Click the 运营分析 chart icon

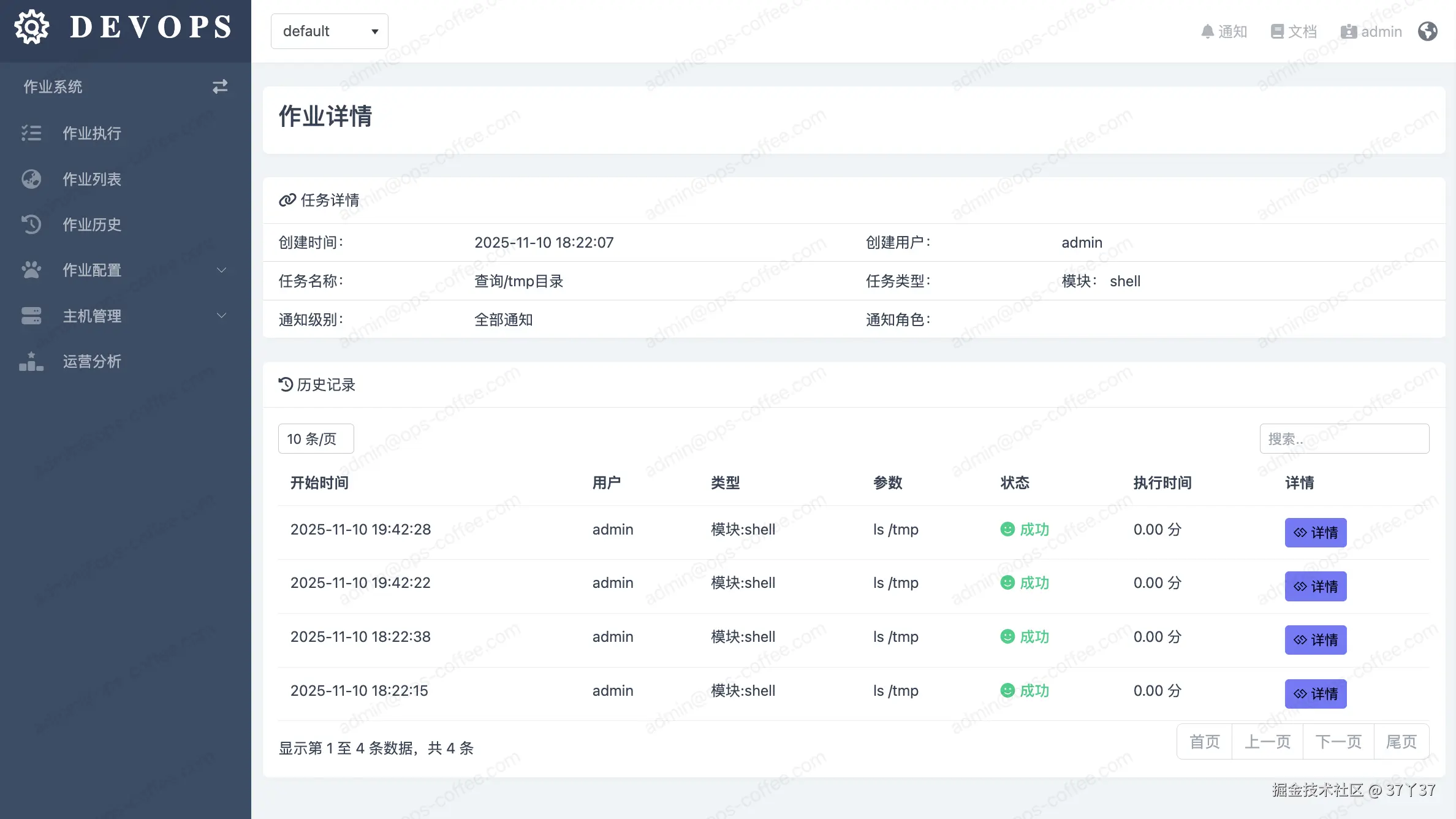(x=31, y=362)
